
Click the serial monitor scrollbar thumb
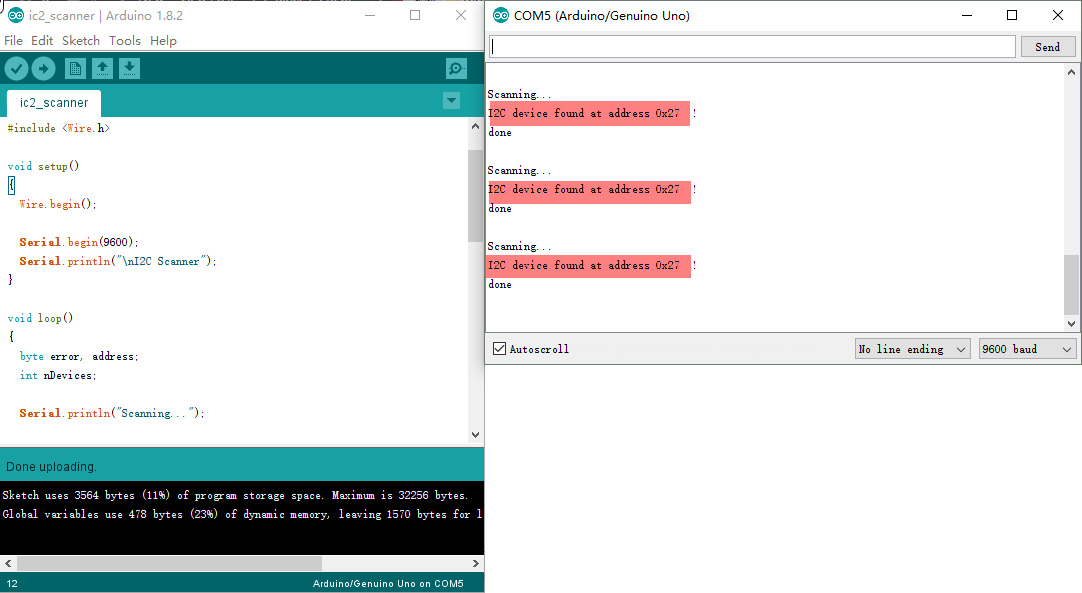click(x=1071, y=284)
